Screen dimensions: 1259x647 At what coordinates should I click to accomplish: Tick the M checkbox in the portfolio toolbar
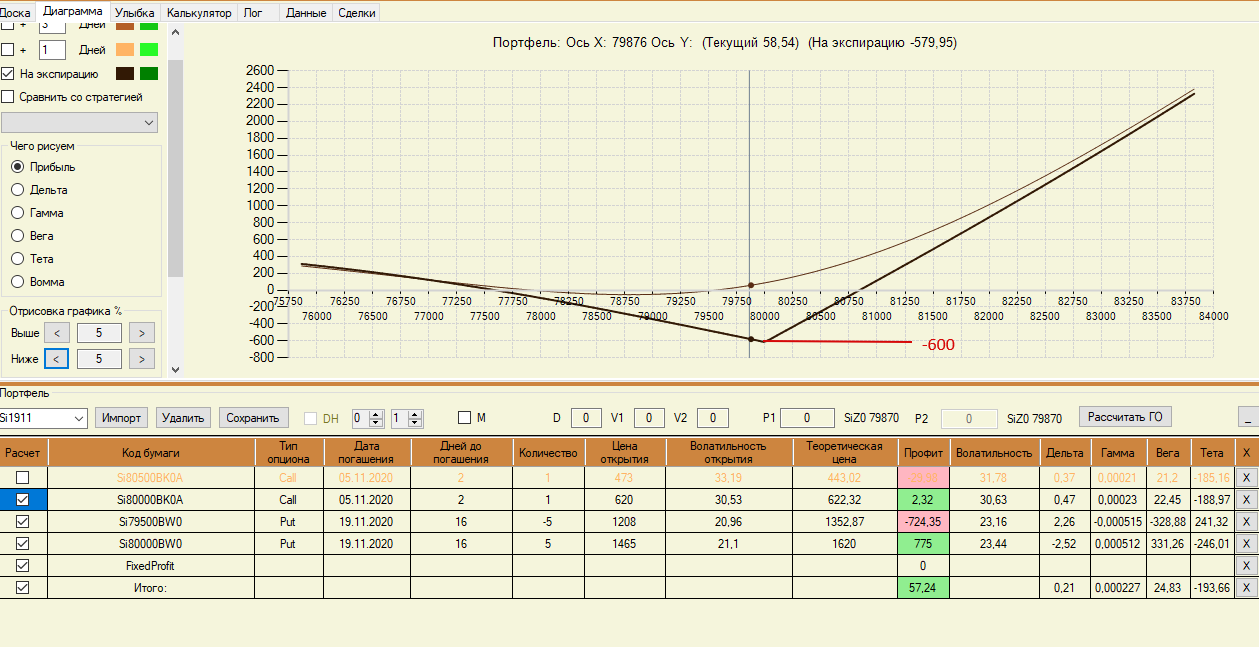pyautogui.click(x=464, y=418)
